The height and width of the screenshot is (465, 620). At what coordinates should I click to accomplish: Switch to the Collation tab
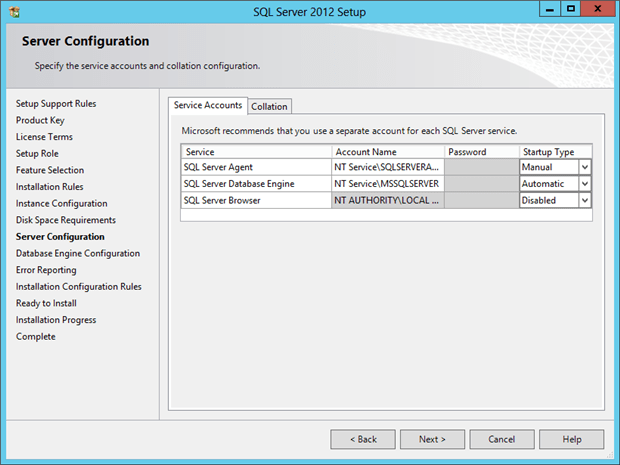point(269,106)
